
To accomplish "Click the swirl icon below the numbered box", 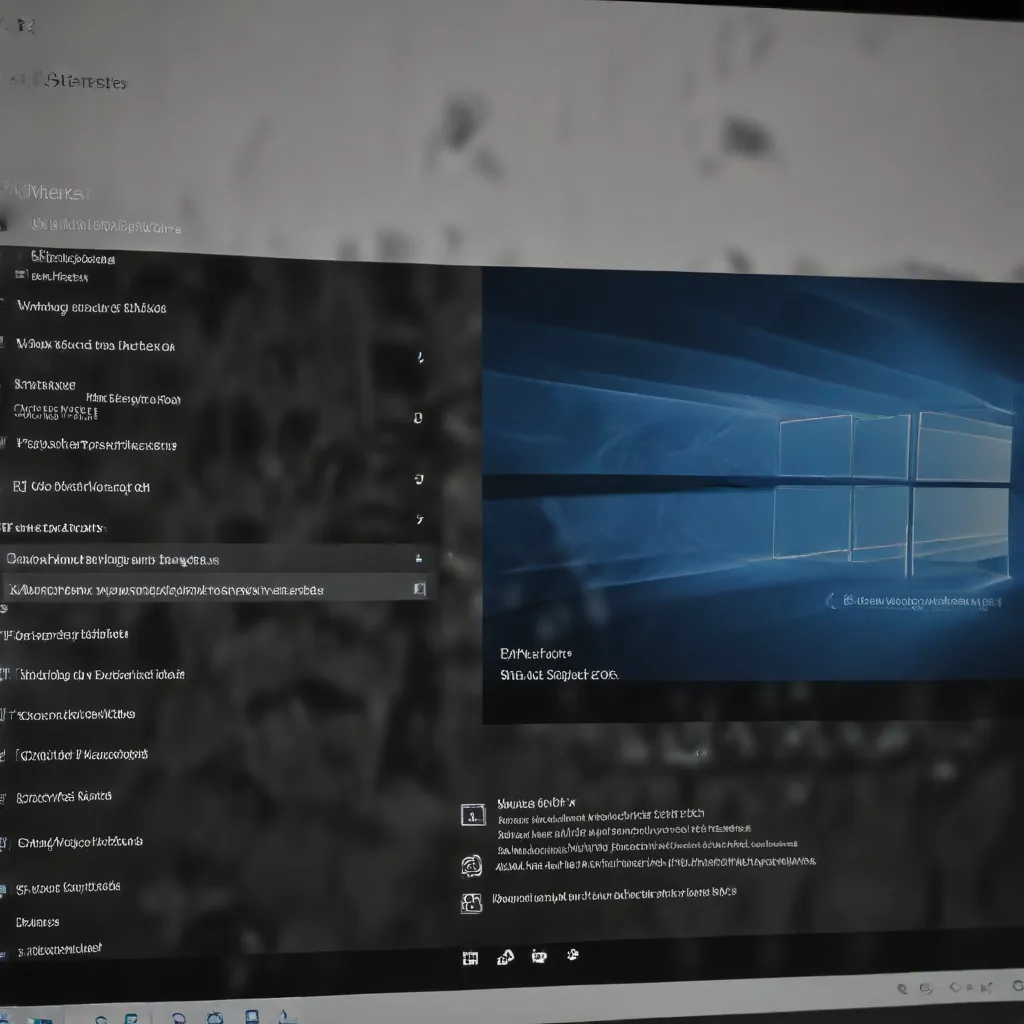I will click(x=472, y=866).
